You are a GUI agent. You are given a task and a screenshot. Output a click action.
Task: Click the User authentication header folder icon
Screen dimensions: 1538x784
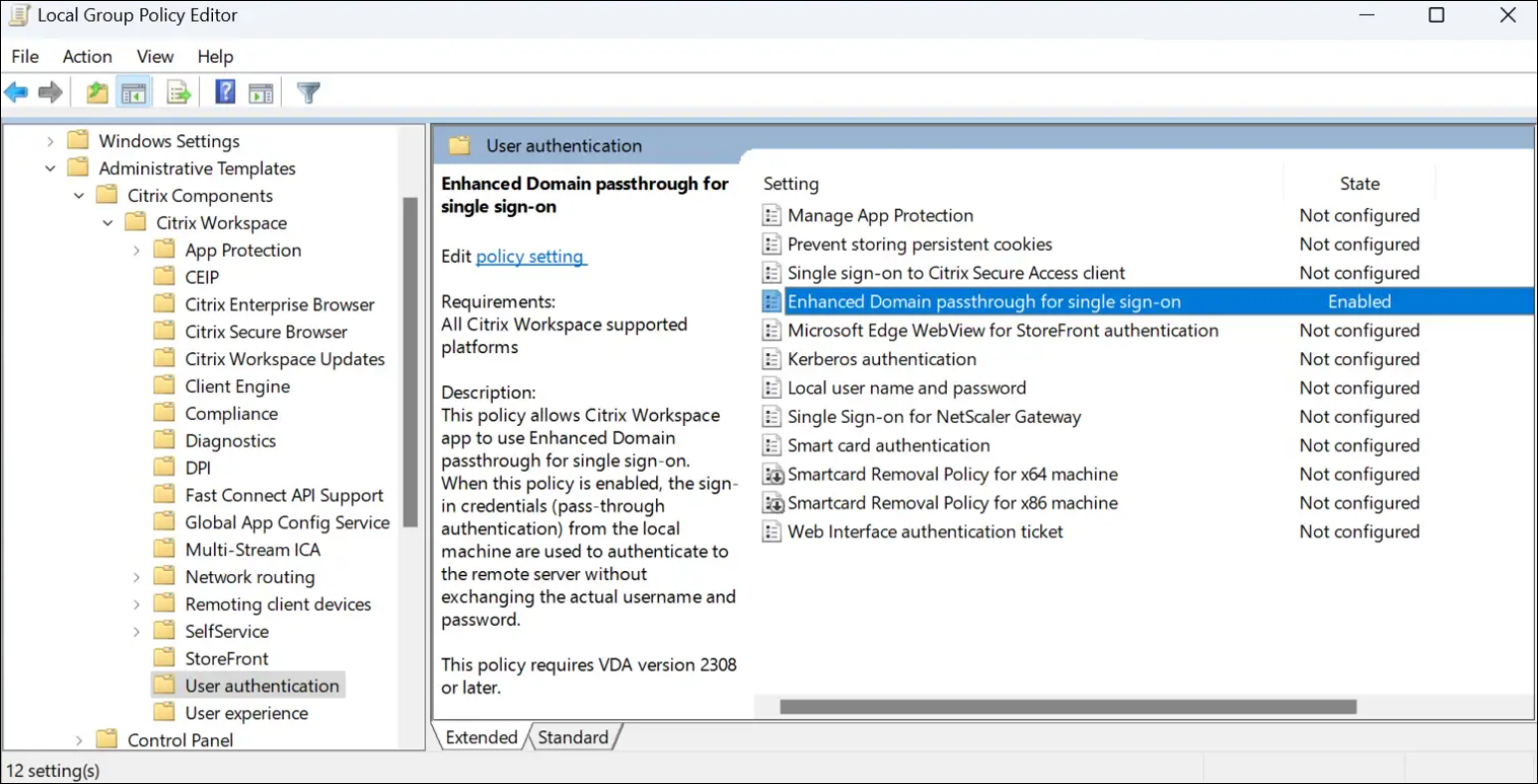459,146
